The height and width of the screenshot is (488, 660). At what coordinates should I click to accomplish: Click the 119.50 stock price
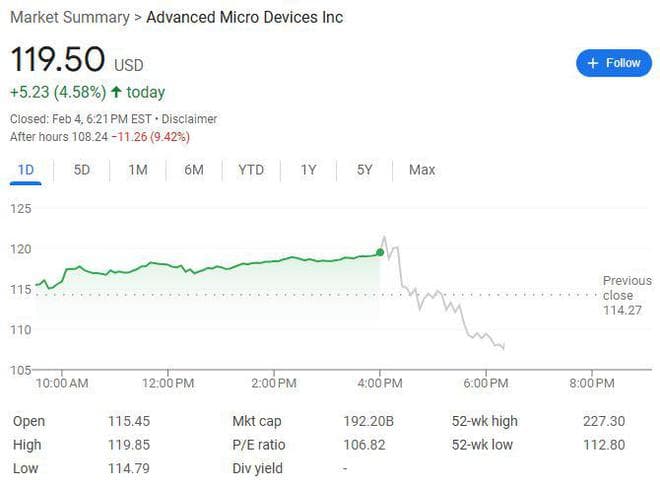57,59
